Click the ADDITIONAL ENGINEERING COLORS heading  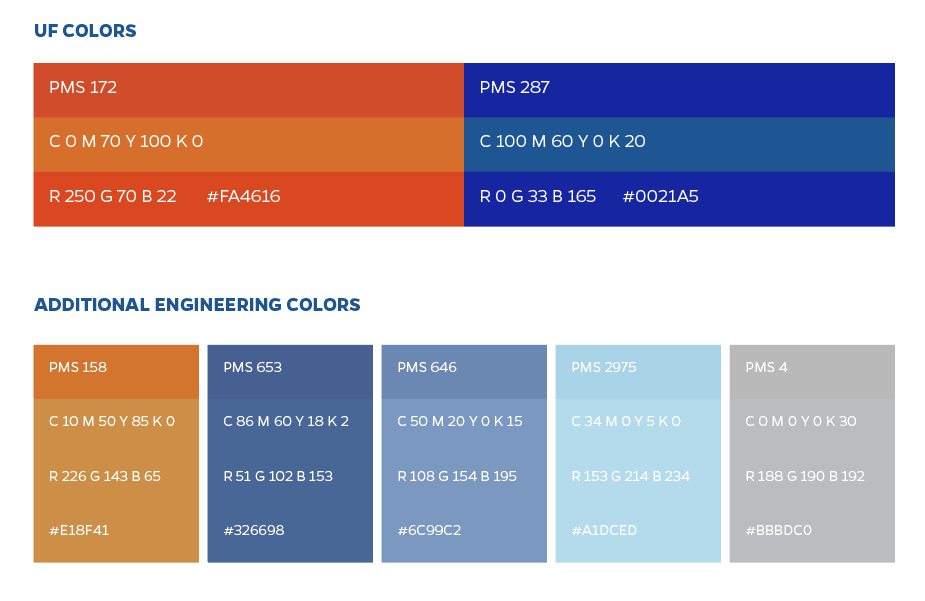tap(197, 305)
